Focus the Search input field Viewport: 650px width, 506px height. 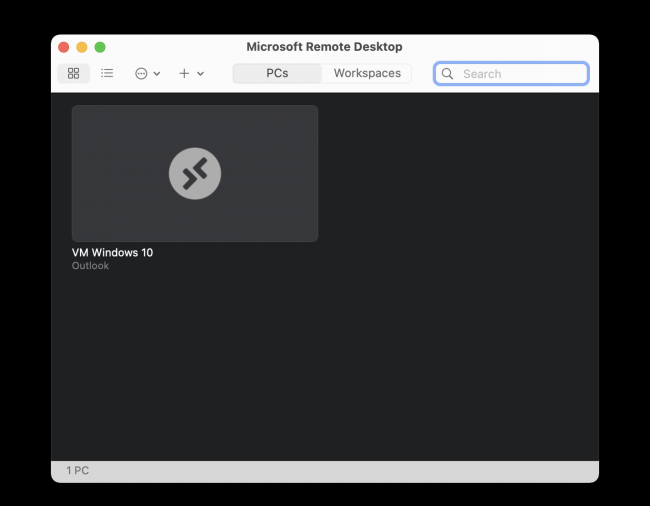point(511,74)
